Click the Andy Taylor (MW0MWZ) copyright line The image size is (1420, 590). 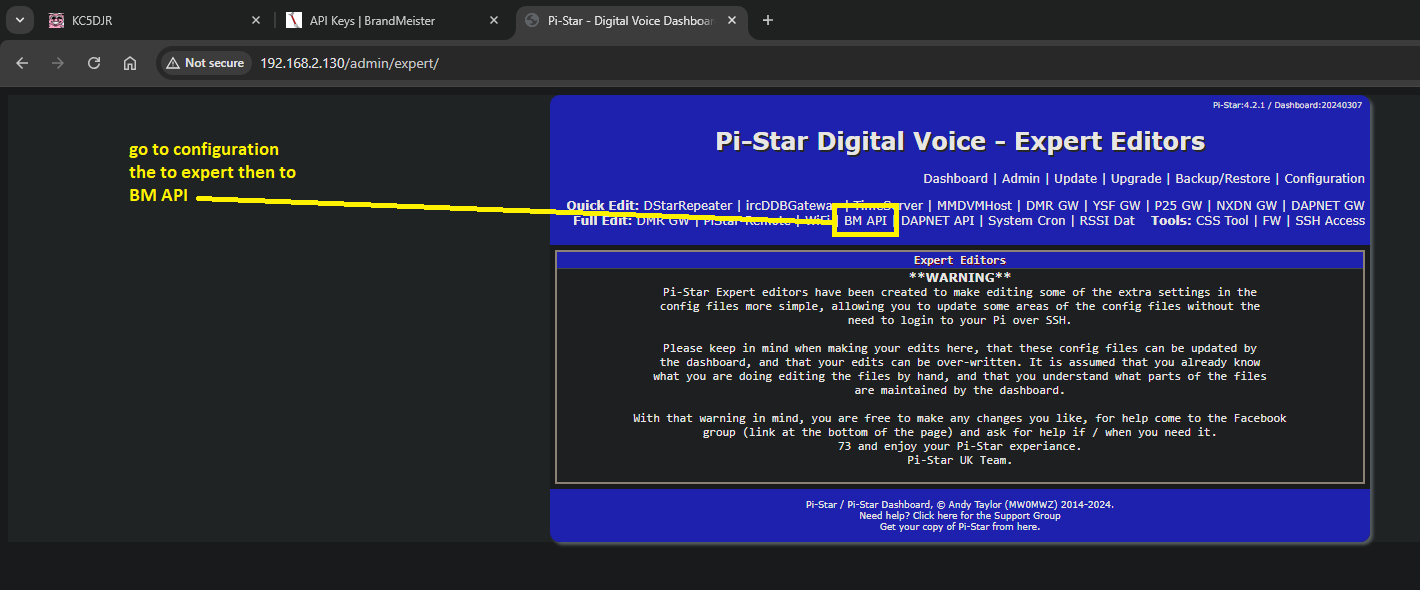[960, 505]
